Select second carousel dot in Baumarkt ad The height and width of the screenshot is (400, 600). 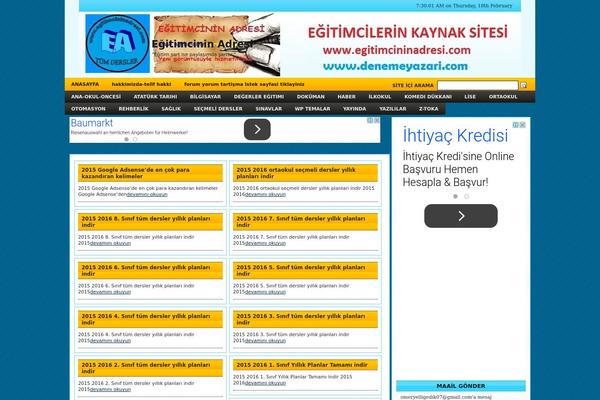point(135,139)
